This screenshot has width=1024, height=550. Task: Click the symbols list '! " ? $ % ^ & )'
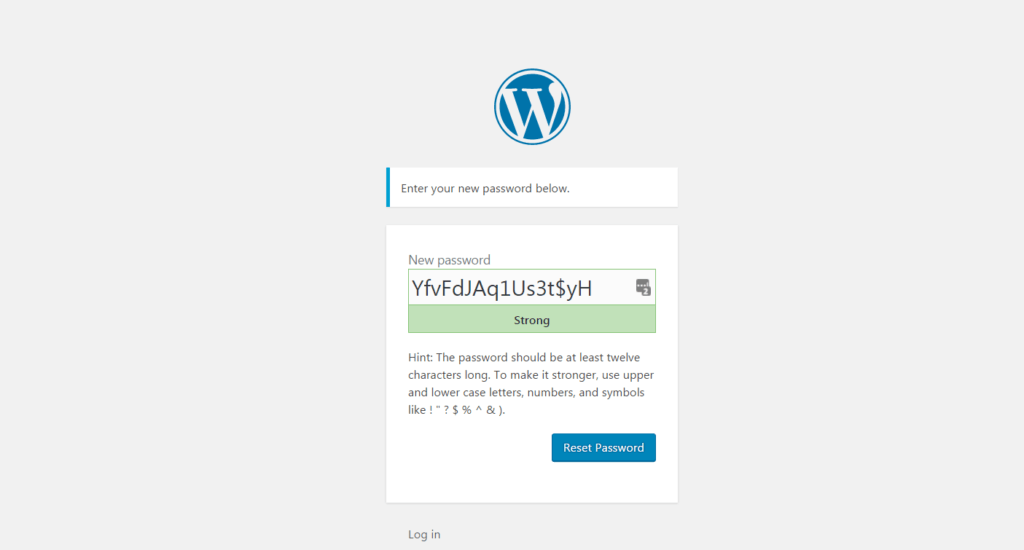click(466, 410)
